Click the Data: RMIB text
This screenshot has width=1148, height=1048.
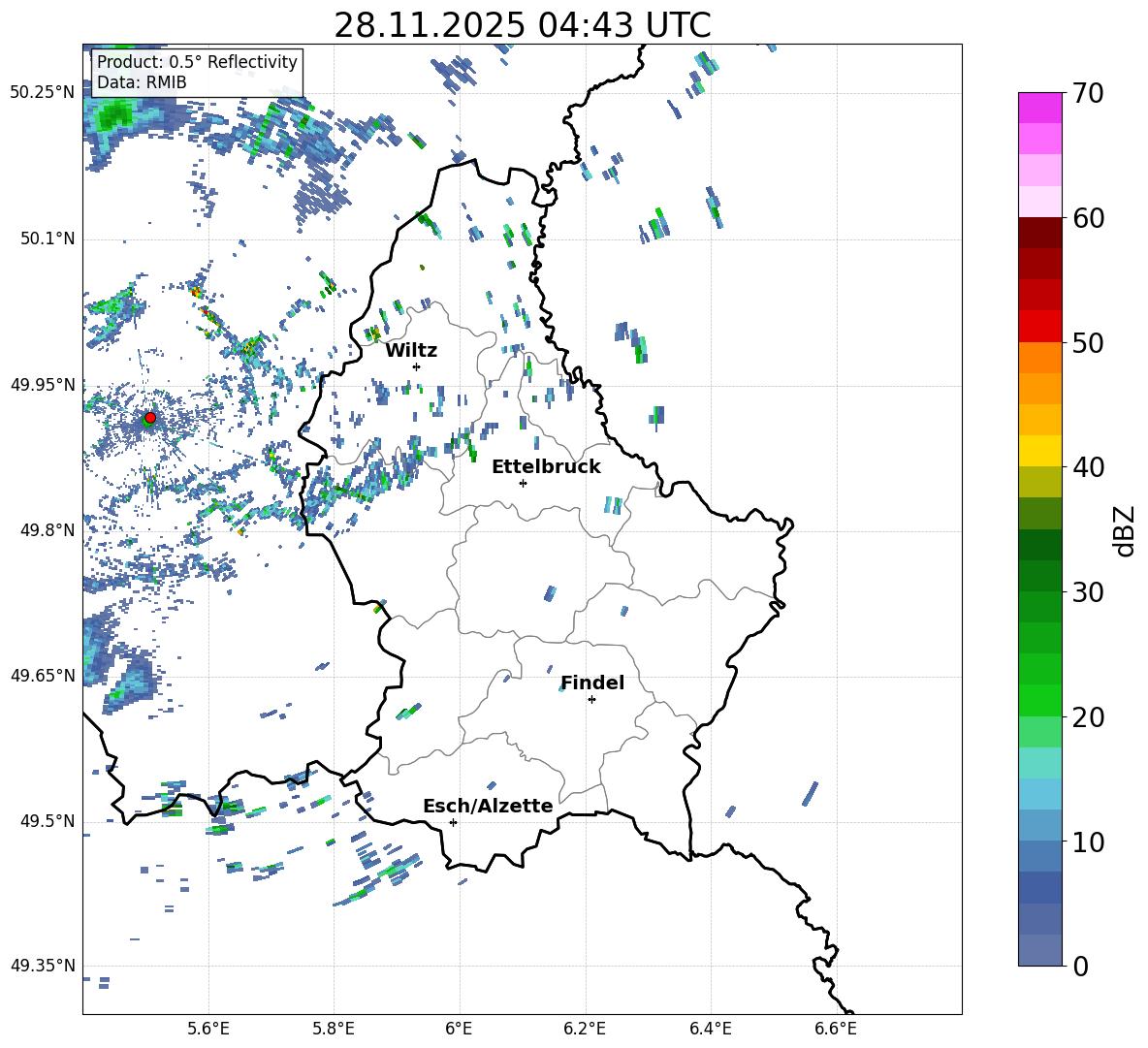[142, 82]
